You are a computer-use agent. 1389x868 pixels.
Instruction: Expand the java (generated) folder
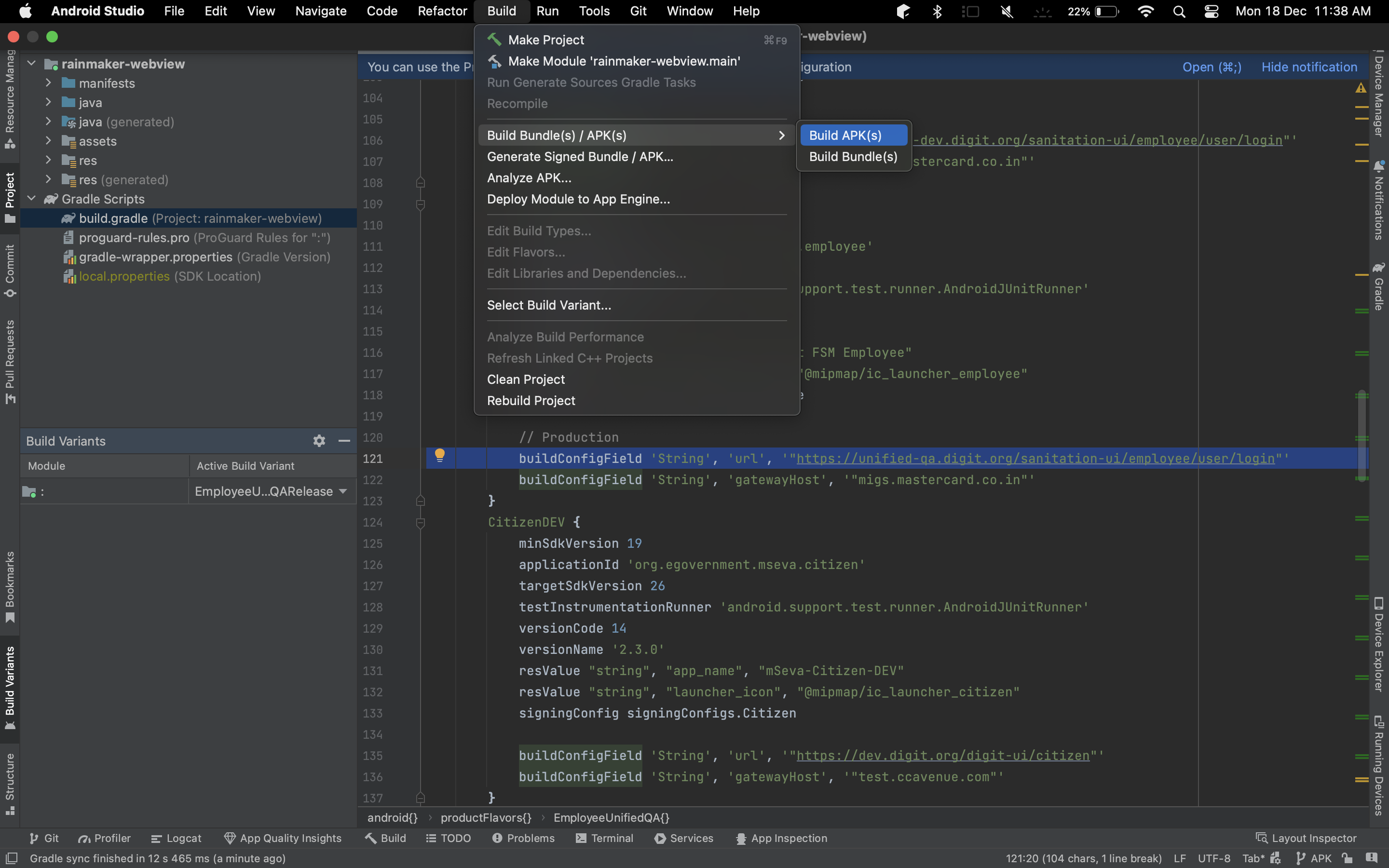coord(49,122)
